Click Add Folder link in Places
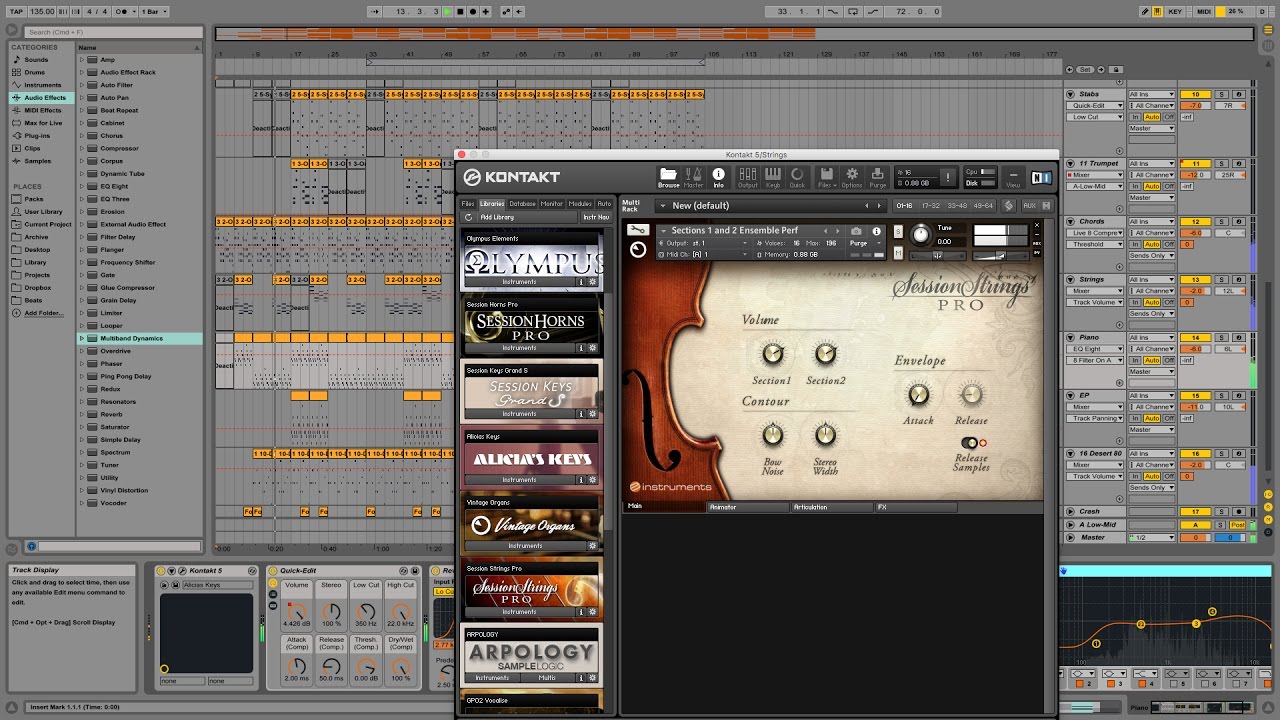 [x=42, y=313]
